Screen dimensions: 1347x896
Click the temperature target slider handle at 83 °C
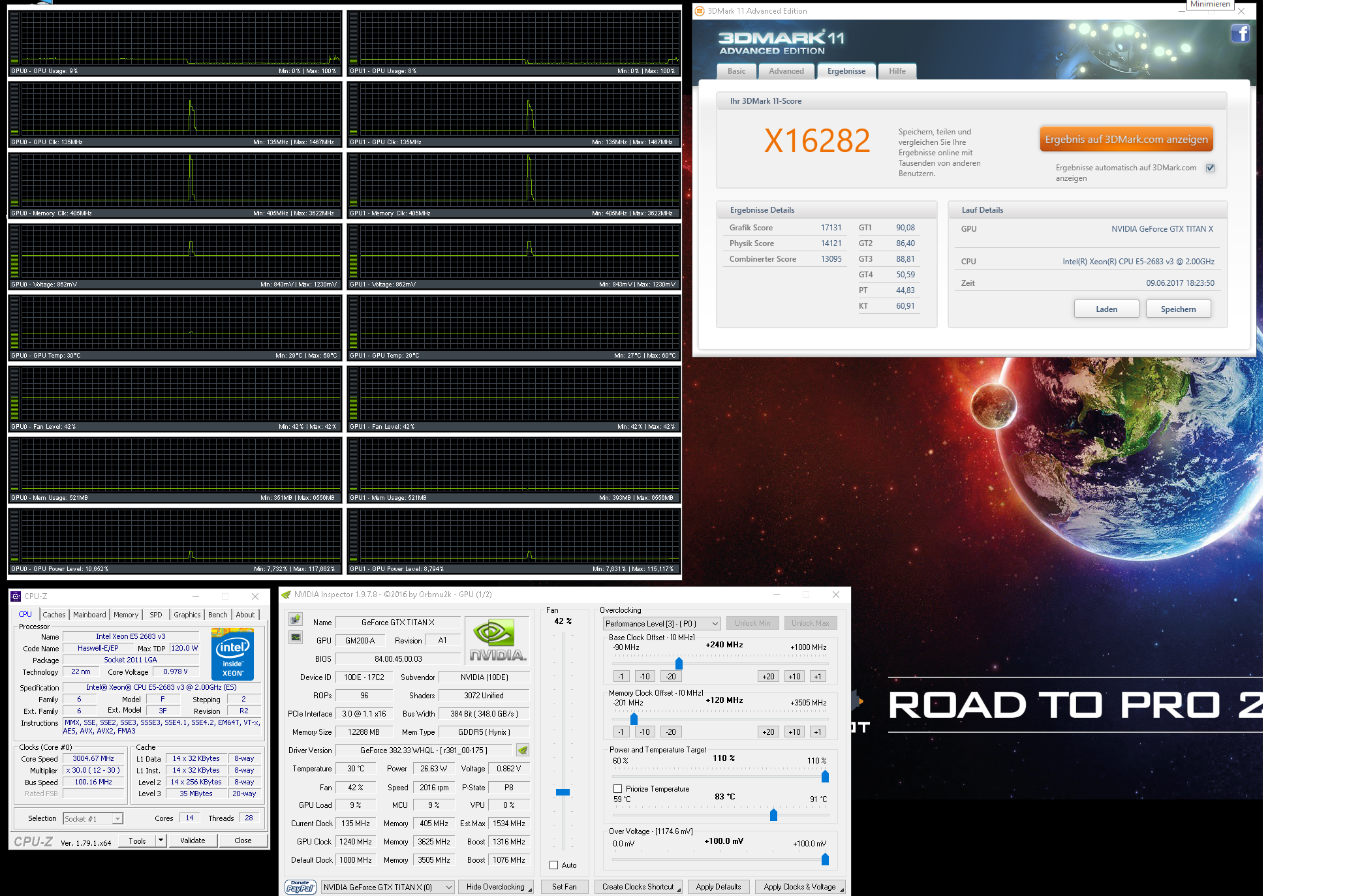773,814
